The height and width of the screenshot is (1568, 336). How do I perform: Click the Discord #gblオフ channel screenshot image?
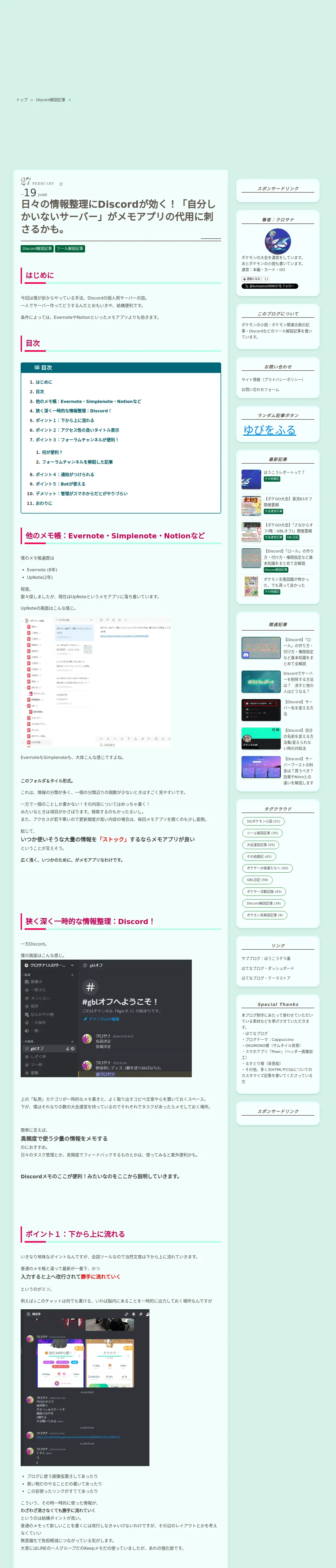[106, 1018]
